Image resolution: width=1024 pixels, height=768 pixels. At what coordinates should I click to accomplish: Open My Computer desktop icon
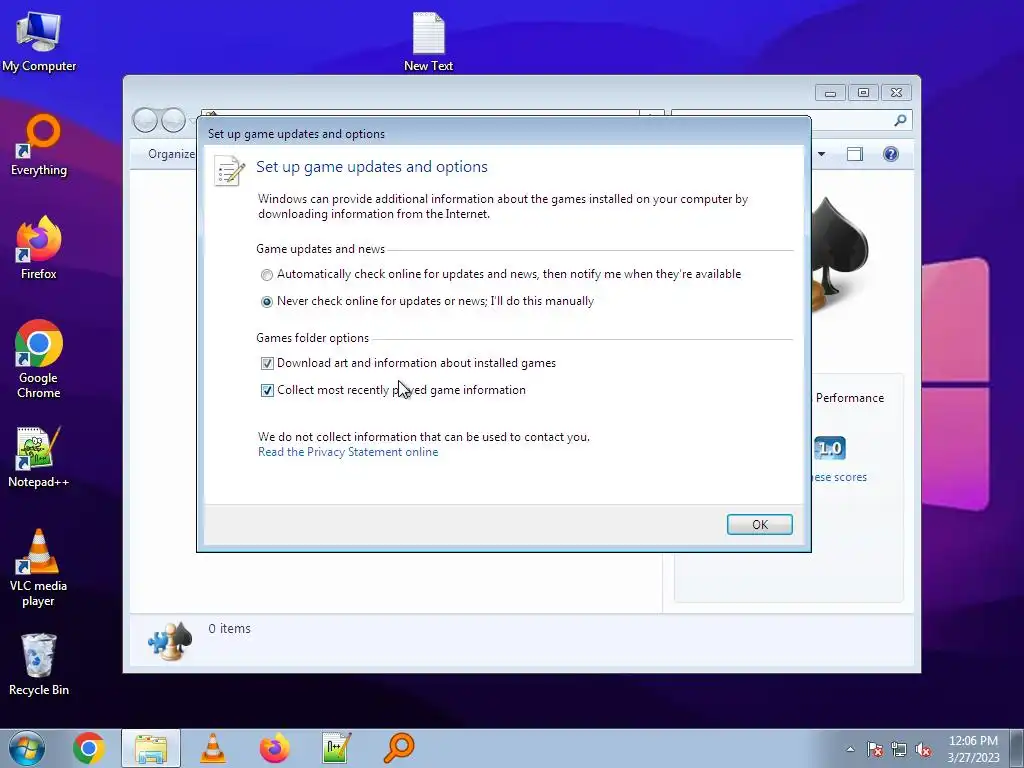(x=39, y=42)
